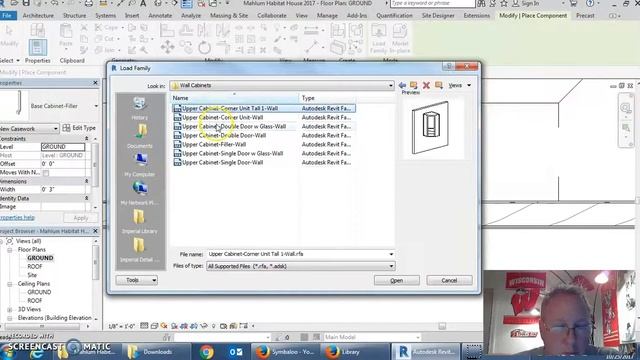The image size is (640, 360).
Task: Select Upper Cabinet-Corner Unit-Wall file
Action: click(264, 118)
